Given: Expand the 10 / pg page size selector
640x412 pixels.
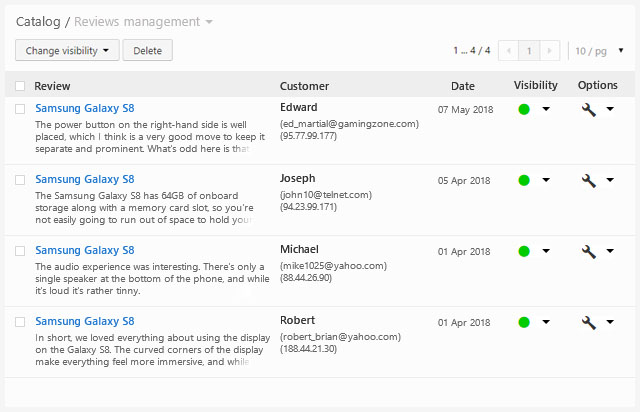Looking at the screenshot, I should coord(599,50).
